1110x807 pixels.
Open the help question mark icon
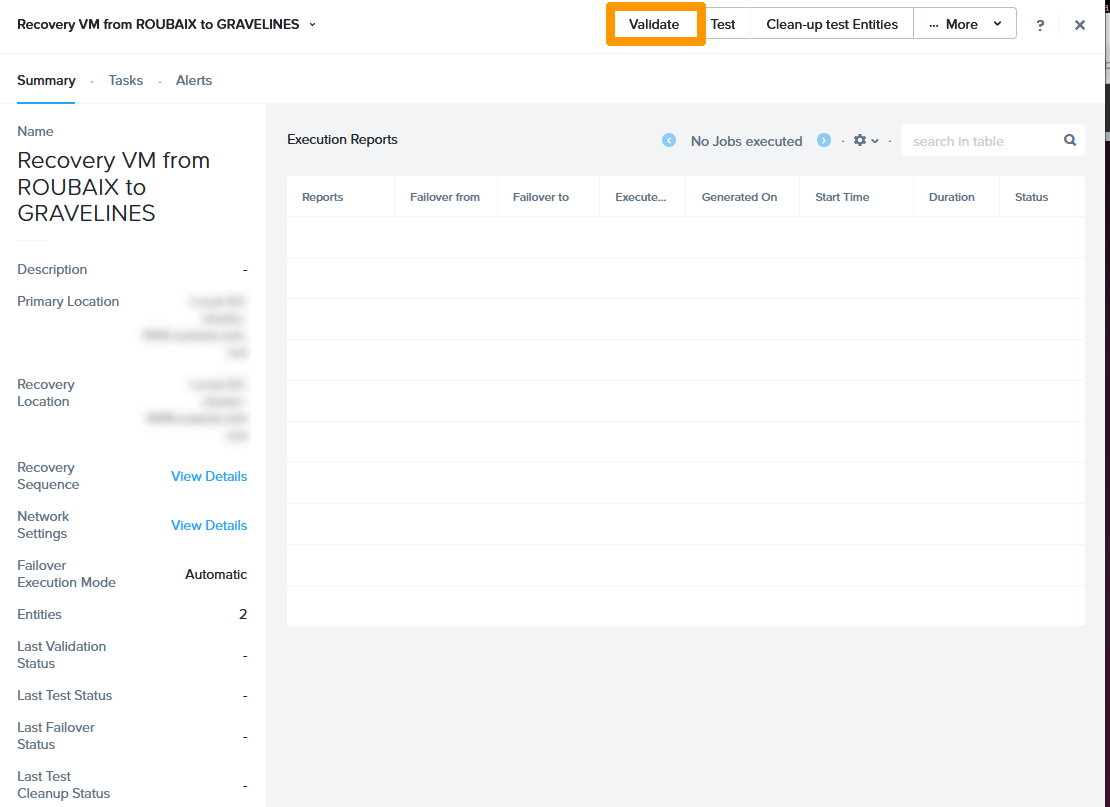point(1040,25)
